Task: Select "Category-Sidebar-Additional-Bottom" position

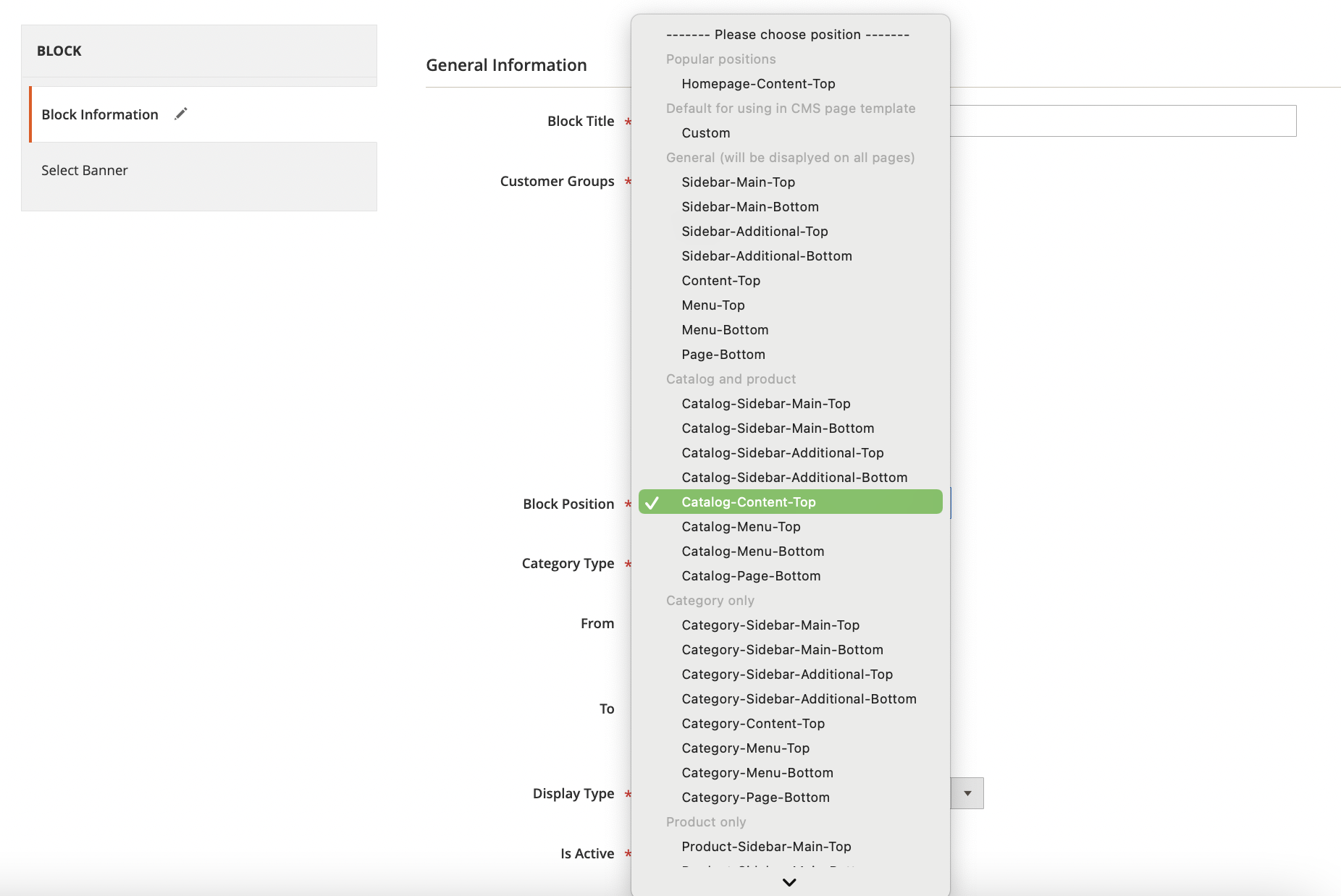Action: tap(799, 698)
